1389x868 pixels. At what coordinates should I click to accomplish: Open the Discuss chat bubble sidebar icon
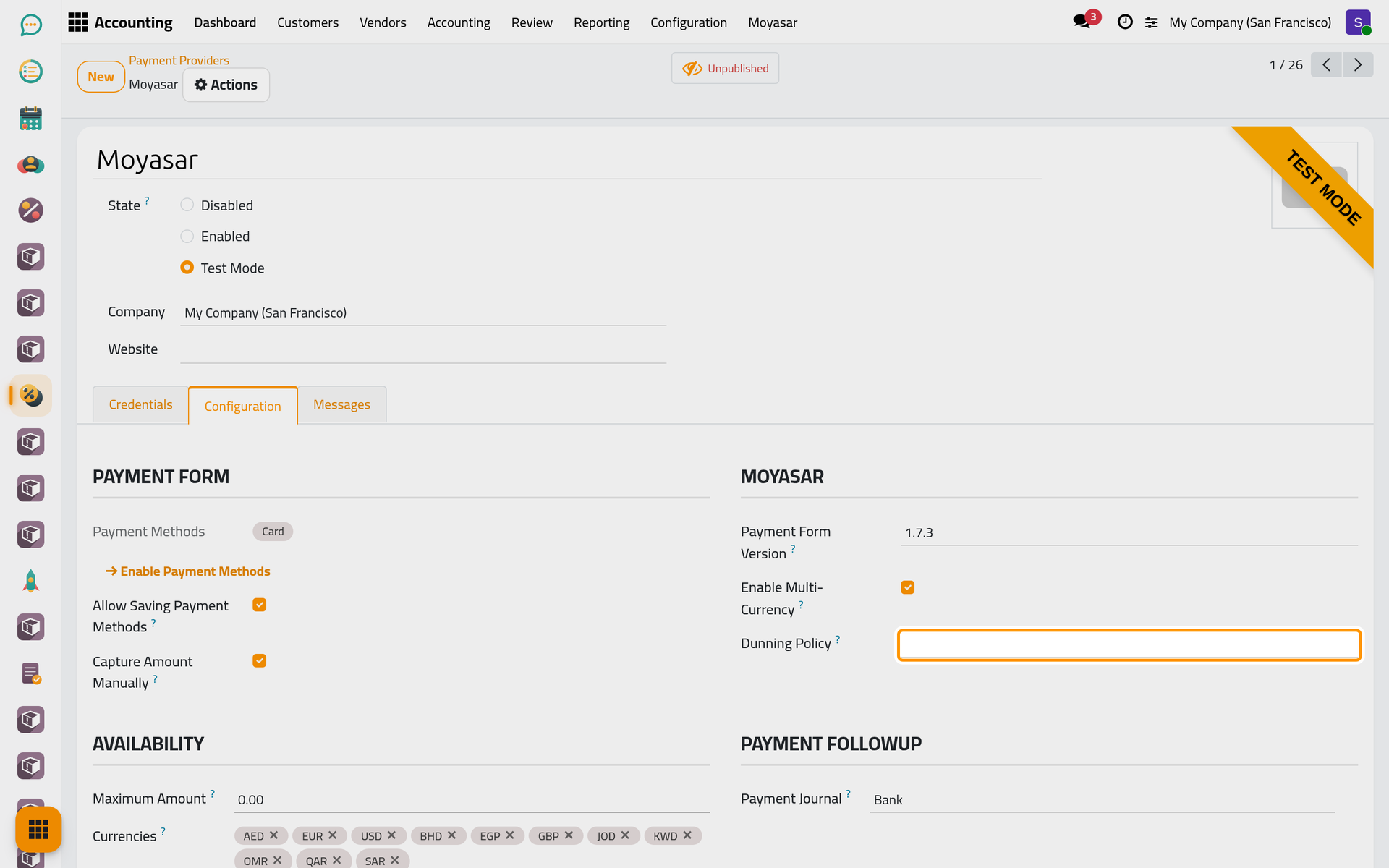coord(30,25)
